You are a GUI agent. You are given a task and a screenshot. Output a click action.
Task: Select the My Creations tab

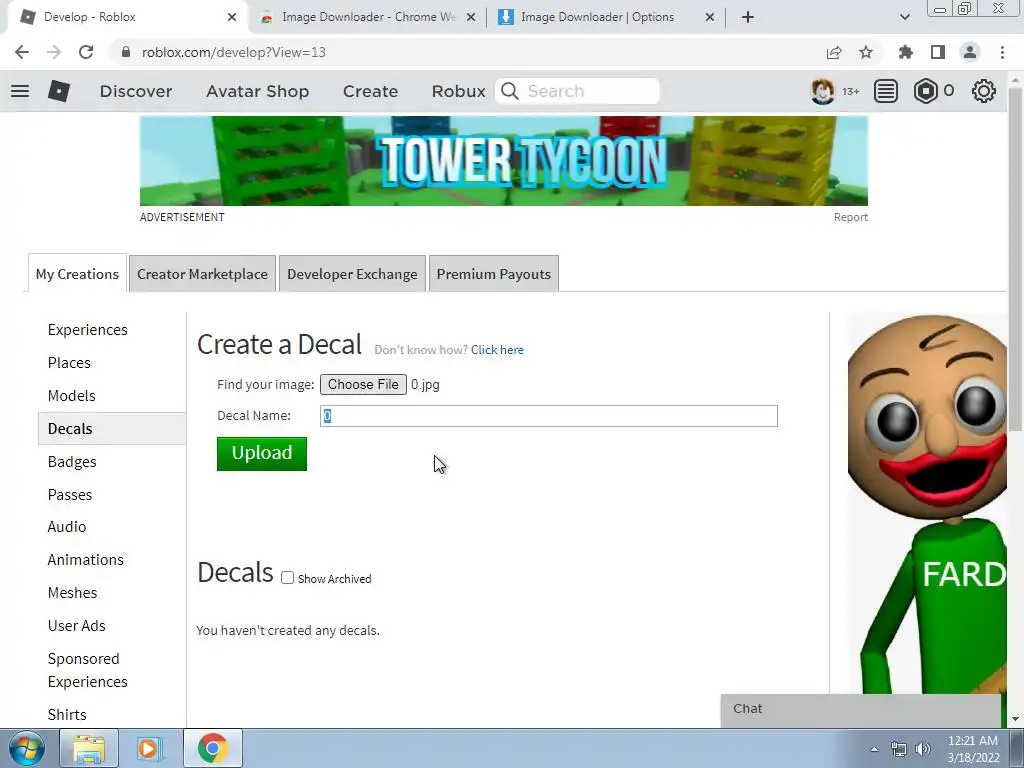click(x=77, y=274)
